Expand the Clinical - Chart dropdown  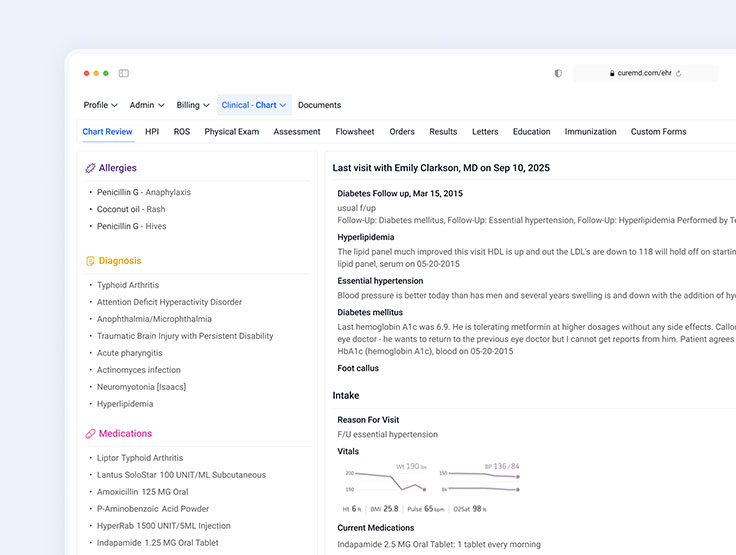[x=254, y=105]
